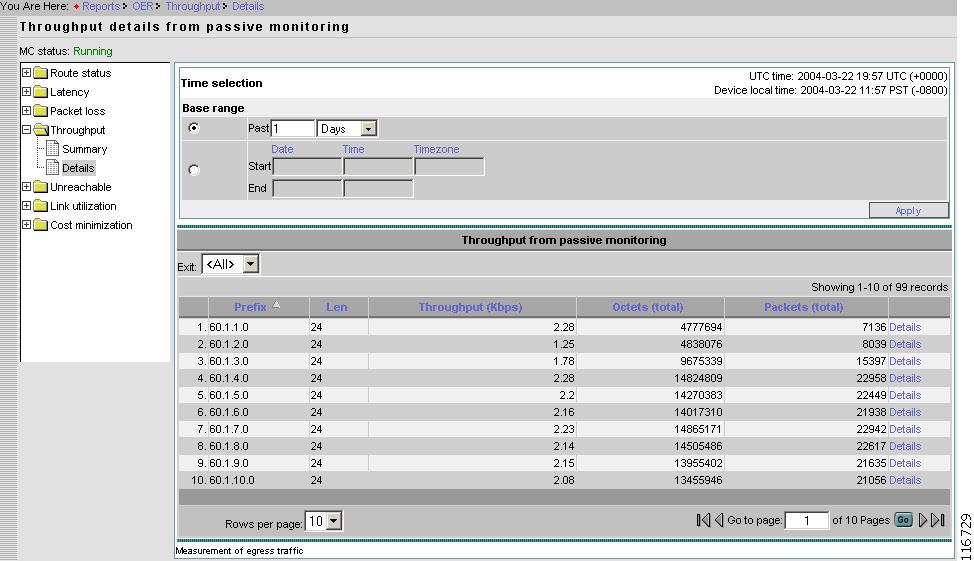Open OER in the breadcrumb navigation

click(143, 6)
